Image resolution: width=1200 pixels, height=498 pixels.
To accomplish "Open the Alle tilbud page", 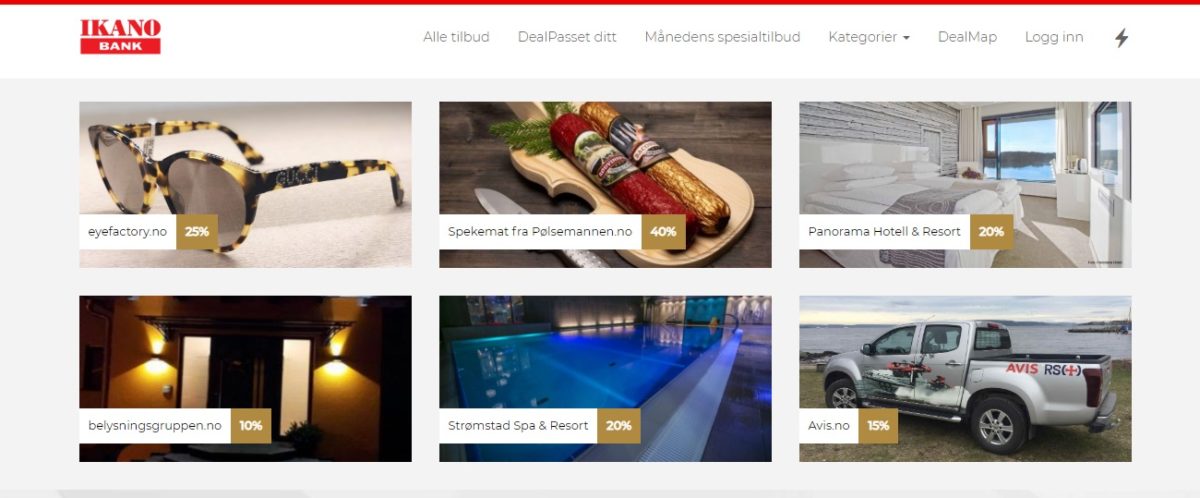I will [x=456, y=37].
